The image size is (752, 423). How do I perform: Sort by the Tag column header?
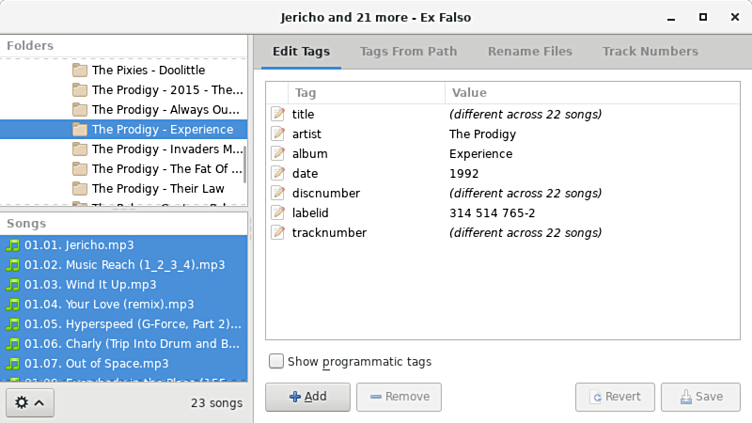click(x=365, y=92)
